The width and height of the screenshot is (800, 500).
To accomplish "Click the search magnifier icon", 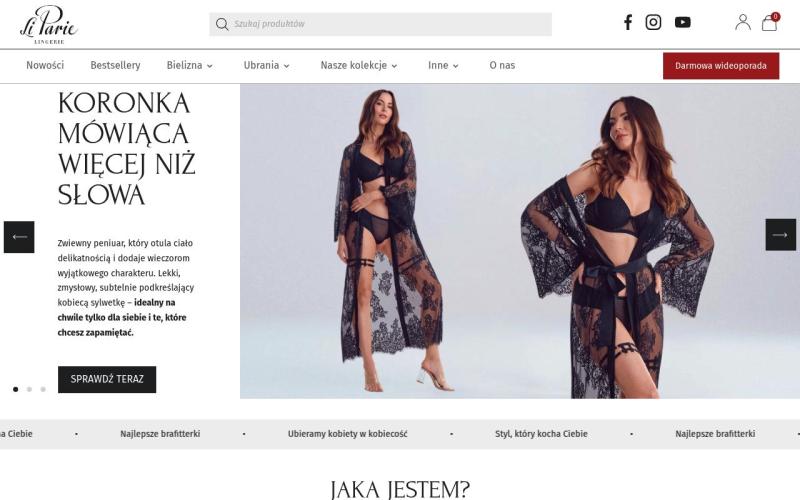I will click(222, 24).
